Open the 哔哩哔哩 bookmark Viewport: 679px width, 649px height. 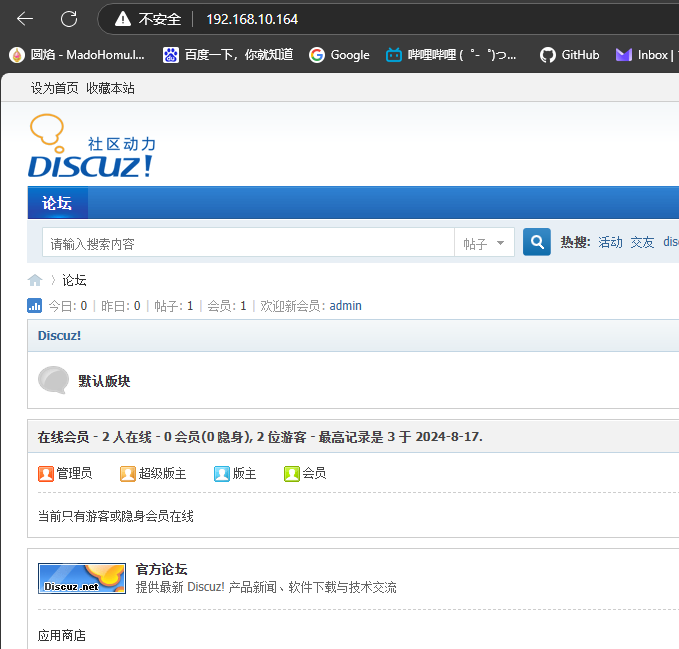(x=451, y=55)
